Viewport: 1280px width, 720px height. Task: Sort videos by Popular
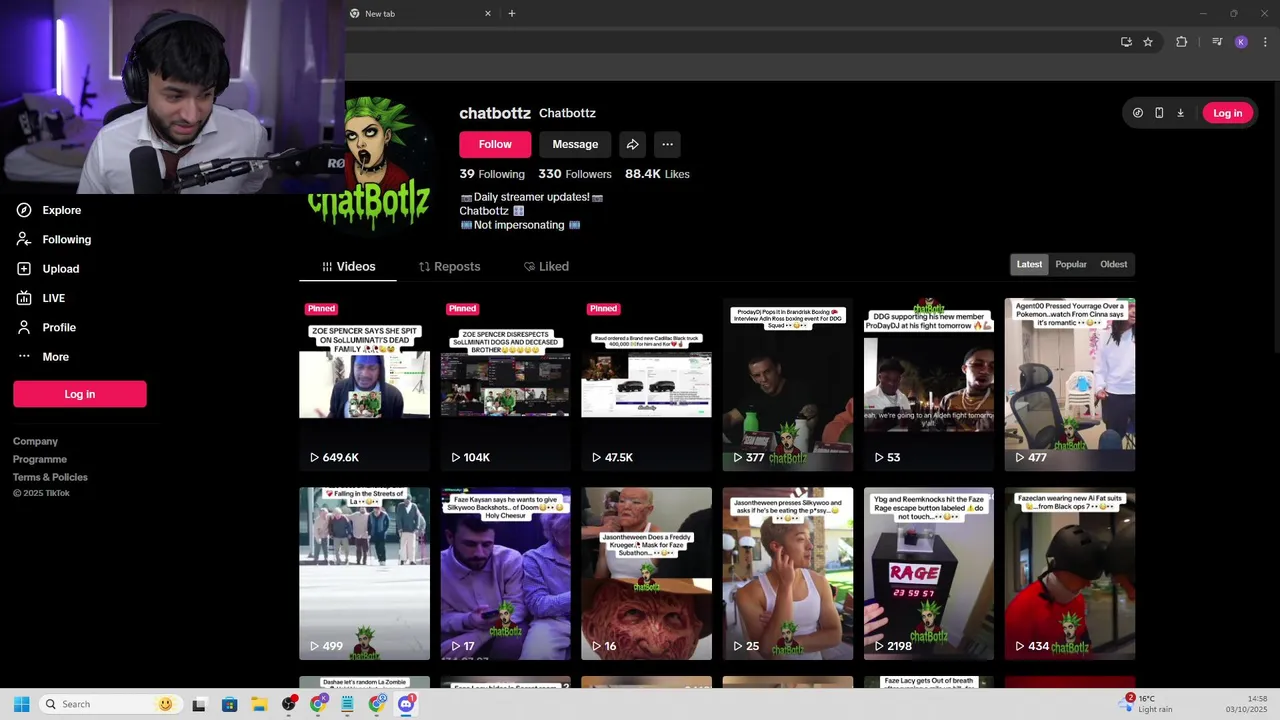coord(1071,264)
